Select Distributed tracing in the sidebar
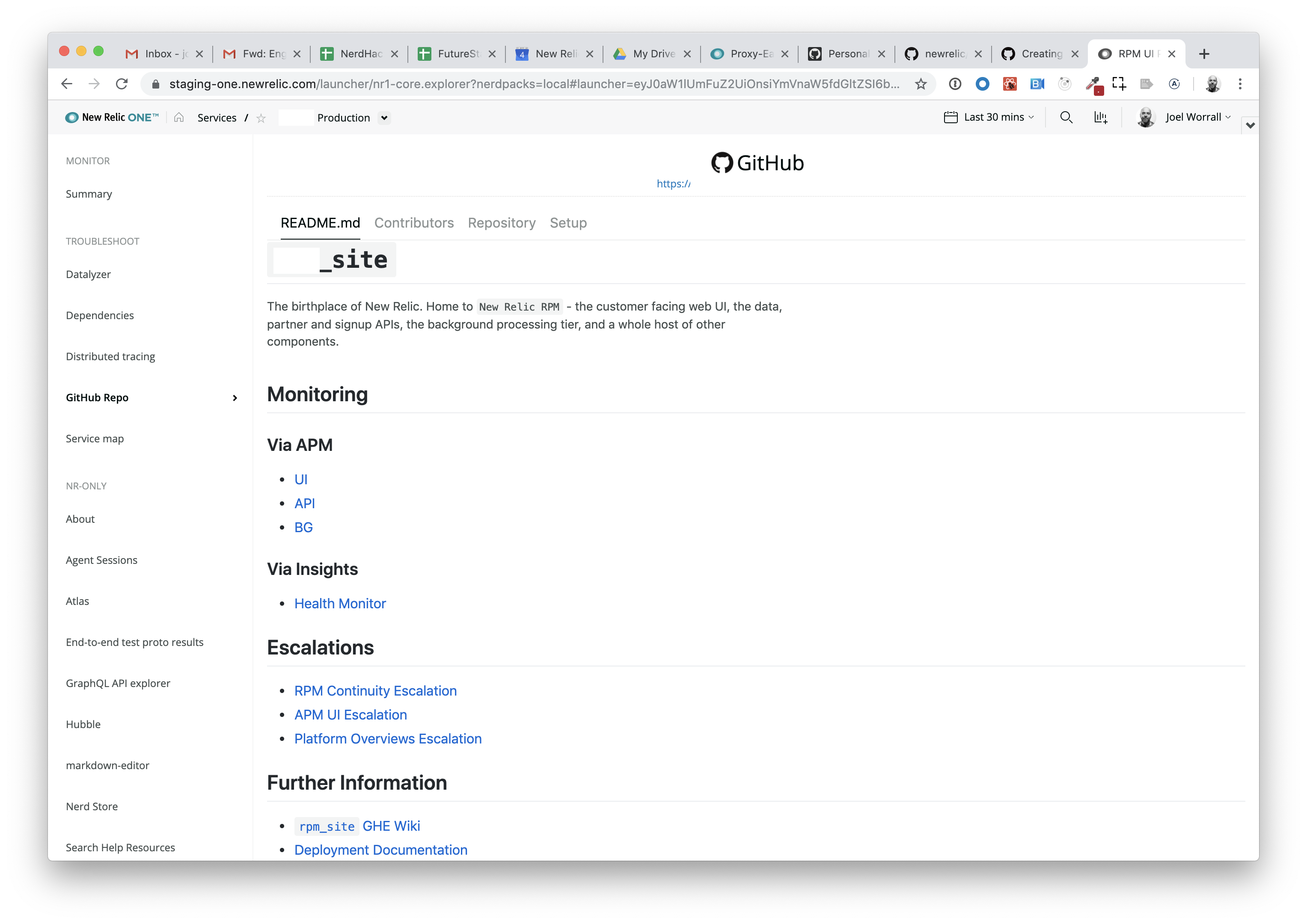1307x924 pixels. 110,357
